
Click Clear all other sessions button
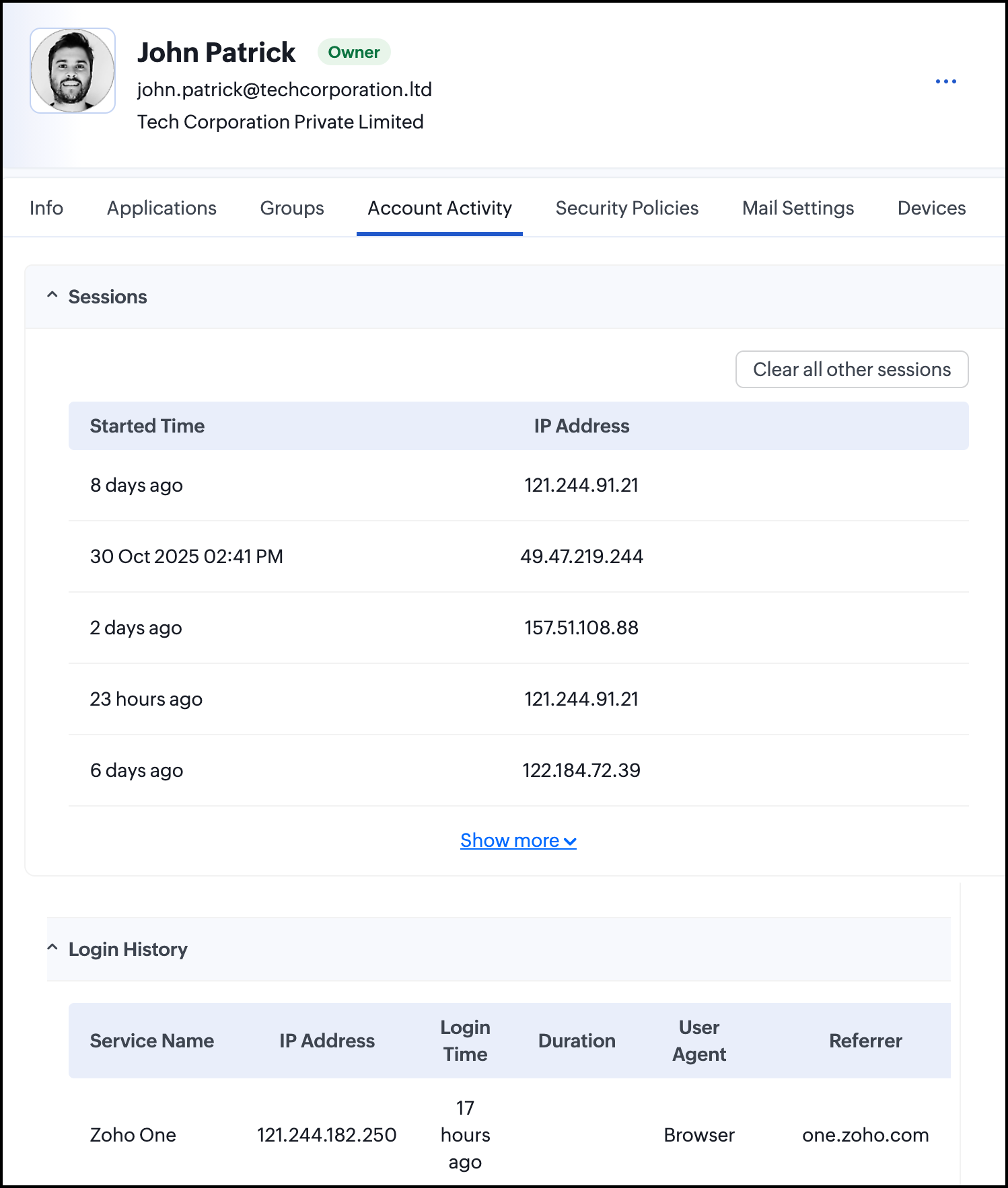tap(851, 369)
